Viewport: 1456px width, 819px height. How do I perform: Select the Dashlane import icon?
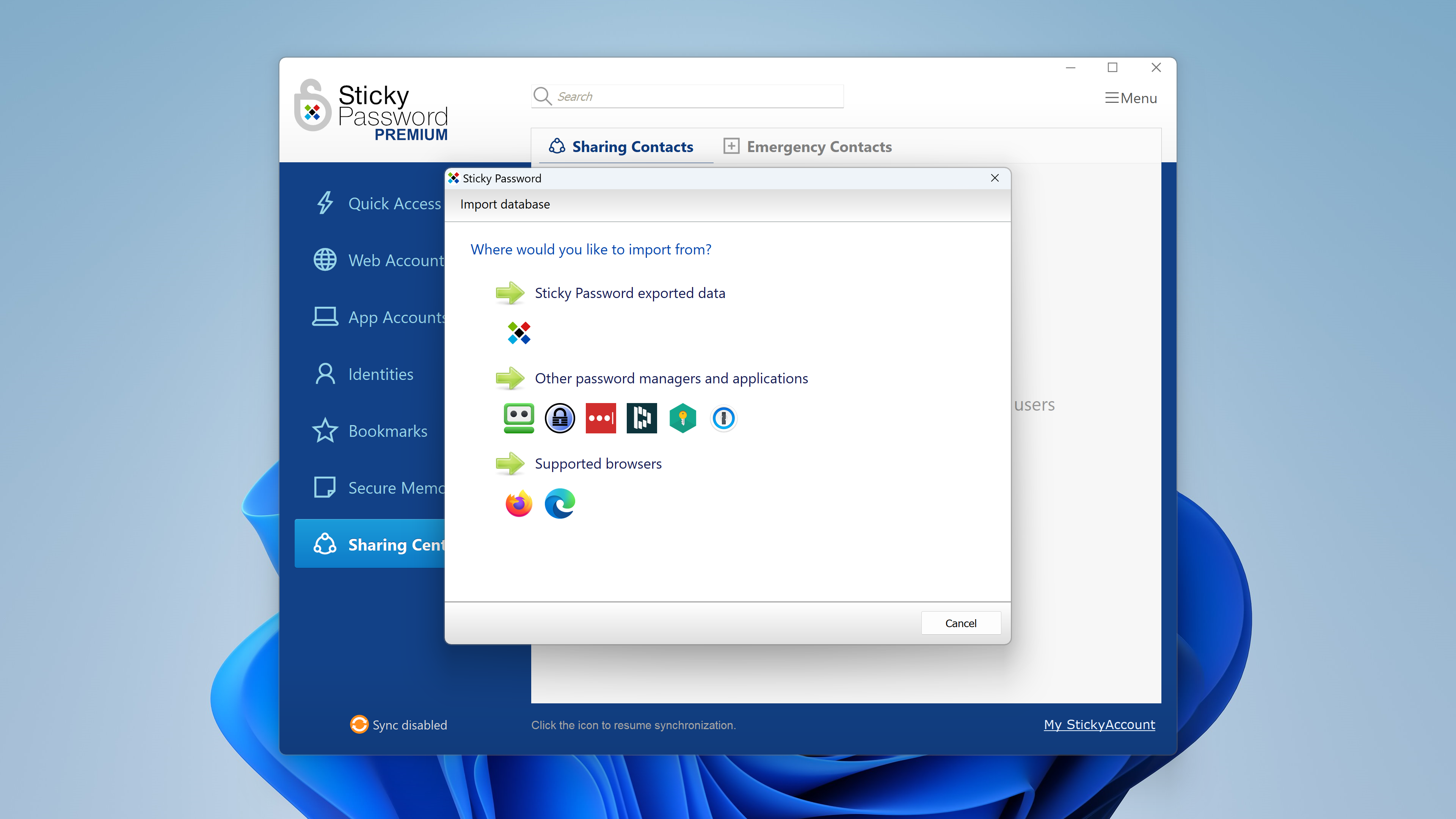coord(642,418)
